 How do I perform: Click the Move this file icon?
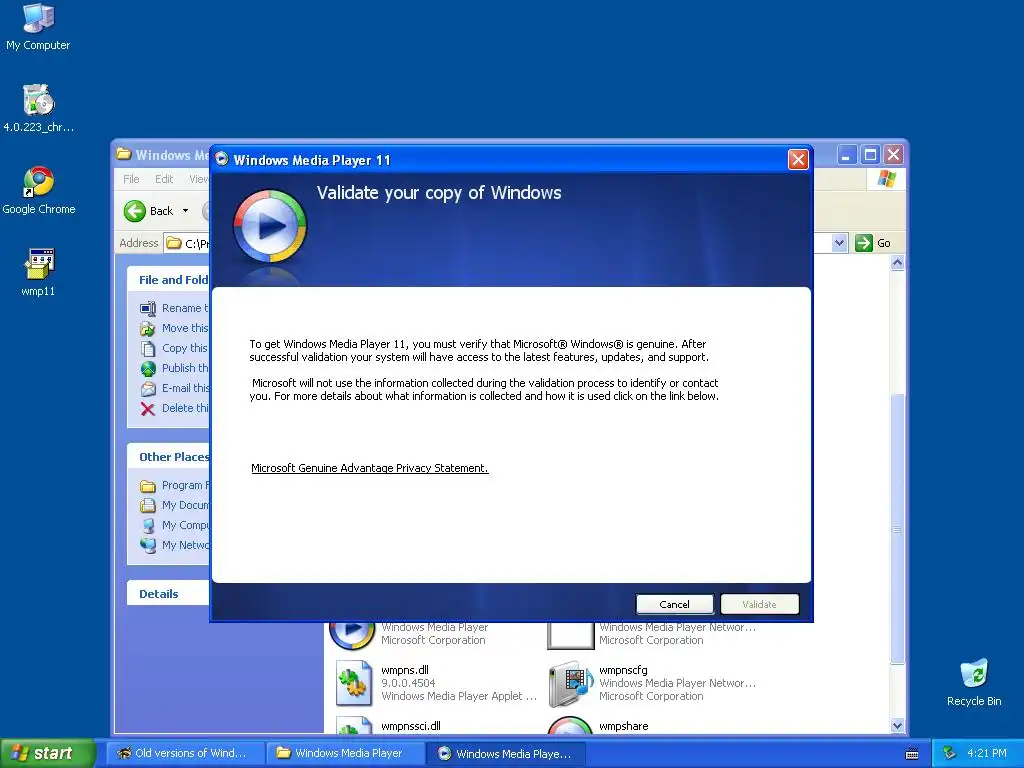tap(148, 328)
